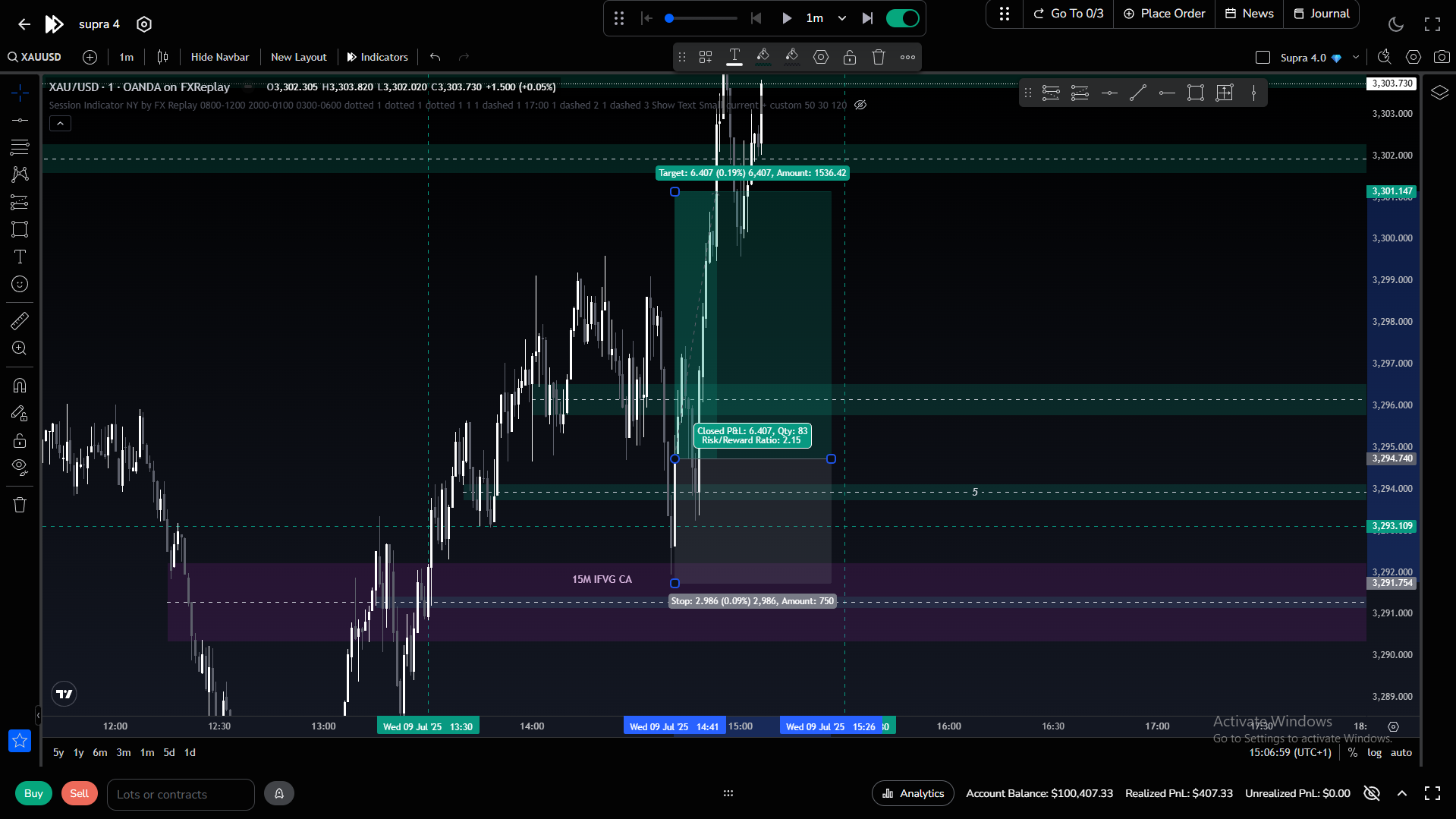The image size is (1456, 819).
Task: Select vertical line in favorites toolbar
Action: pyautogui.click(x=1253, y=93)
